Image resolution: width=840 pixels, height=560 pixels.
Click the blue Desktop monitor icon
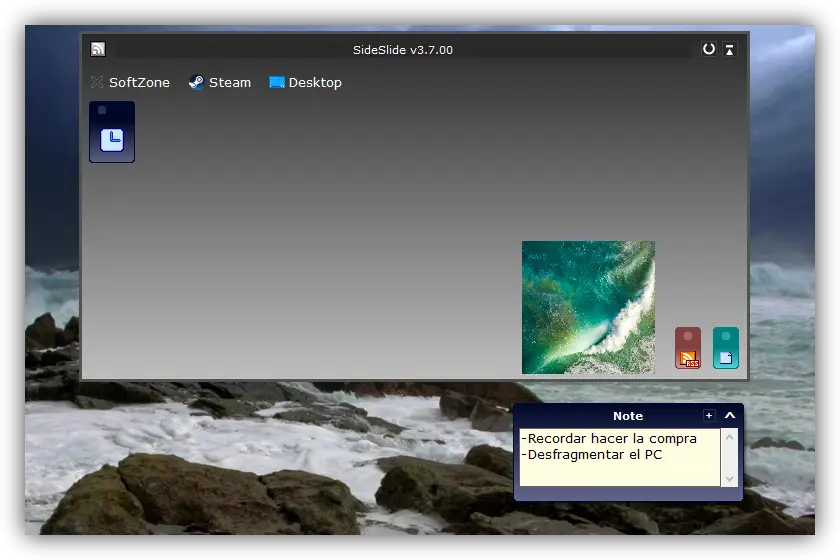276,82
